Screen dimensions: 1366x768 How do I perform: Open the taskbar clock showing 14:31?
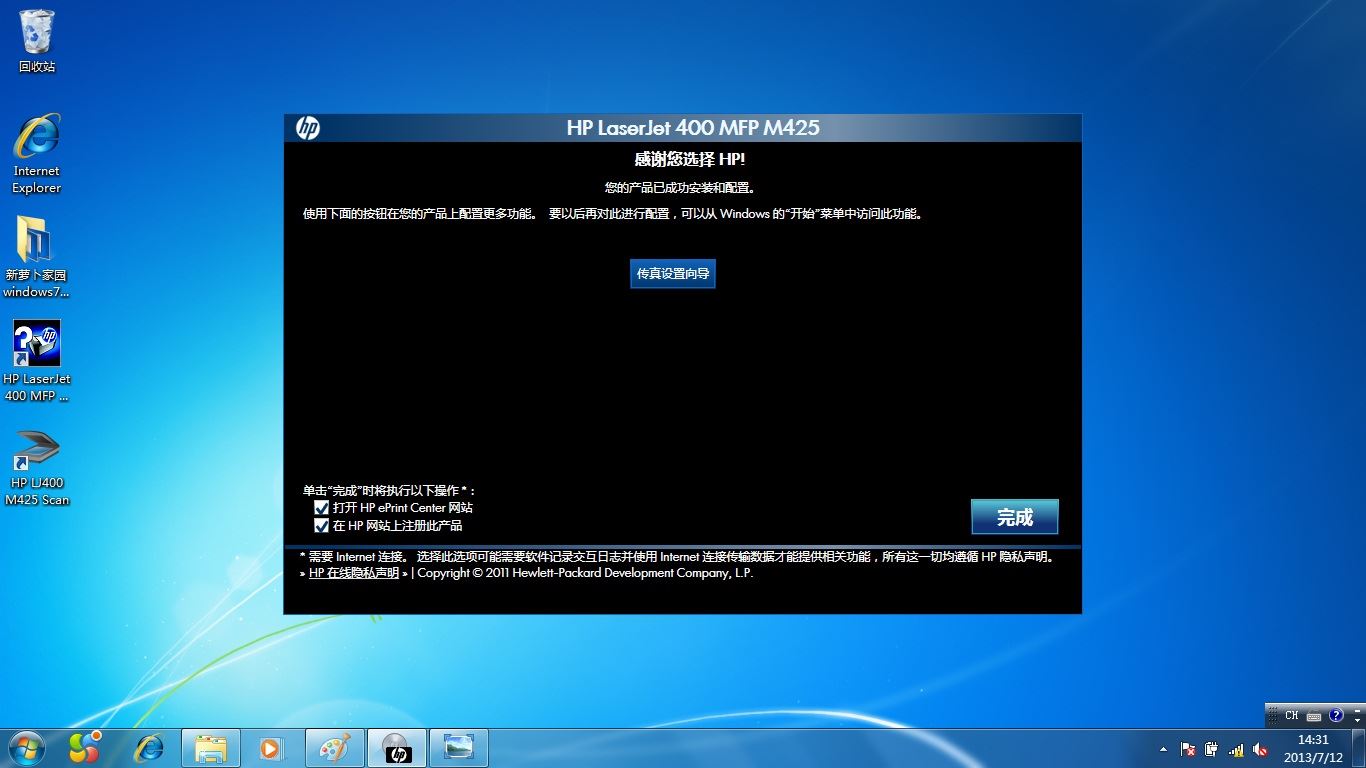(1313, 748)
